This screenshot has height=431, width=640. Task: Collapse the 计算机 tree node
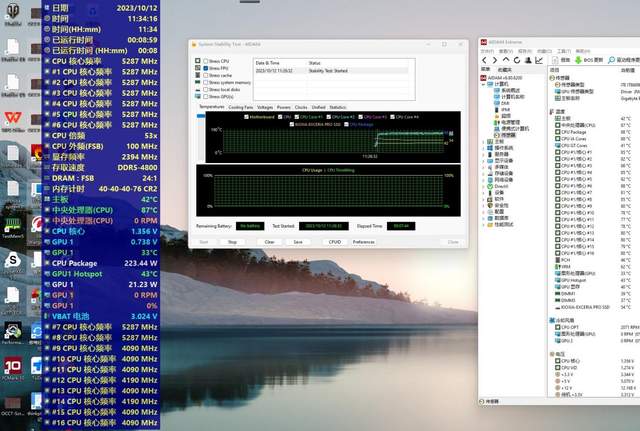tap(484, 84)
